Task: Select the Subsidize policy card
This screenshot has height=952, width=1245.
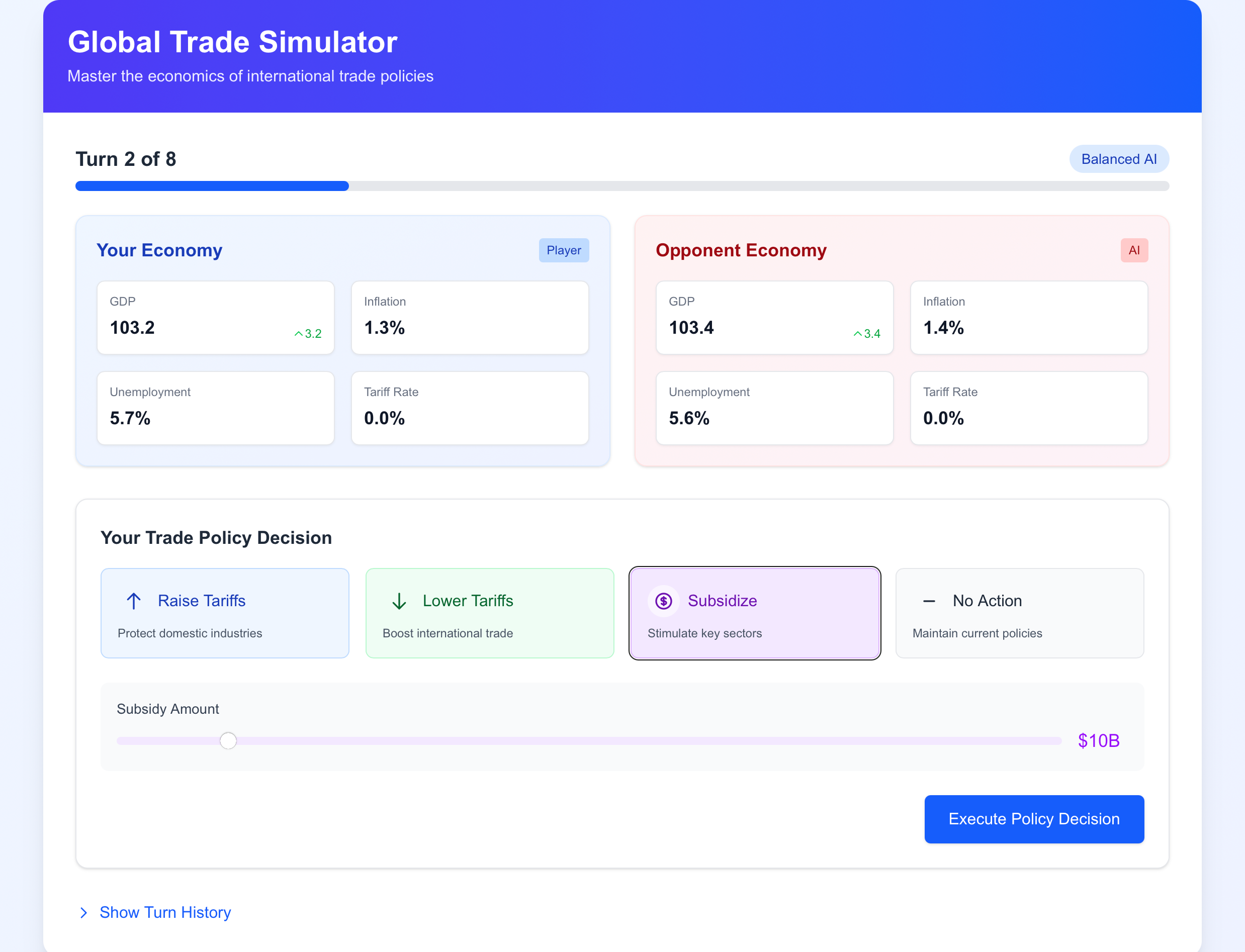Action: coord(754,613)
